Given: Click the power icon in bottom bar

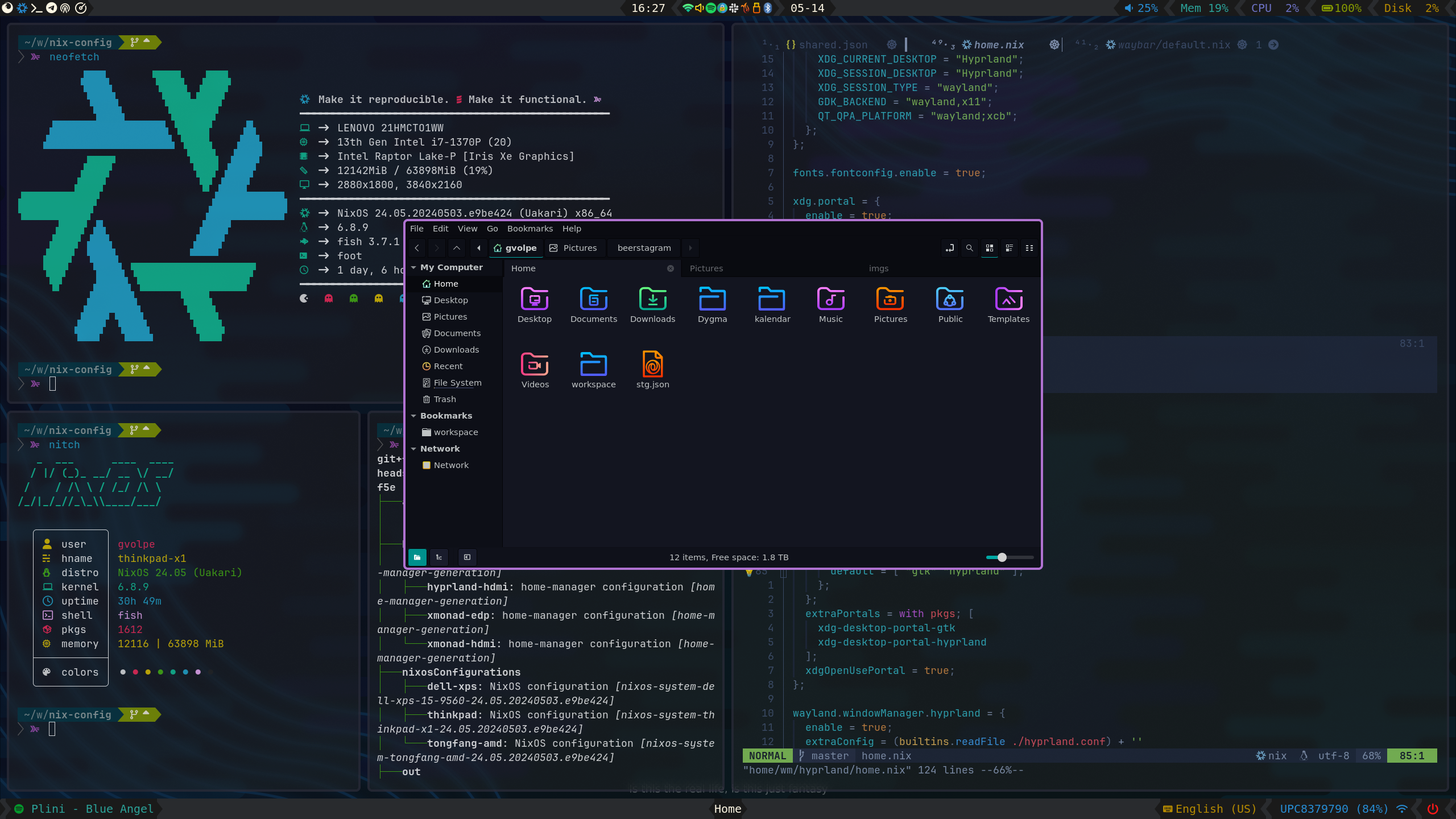Looking at the screenshot, I should tap(1433, 809).
